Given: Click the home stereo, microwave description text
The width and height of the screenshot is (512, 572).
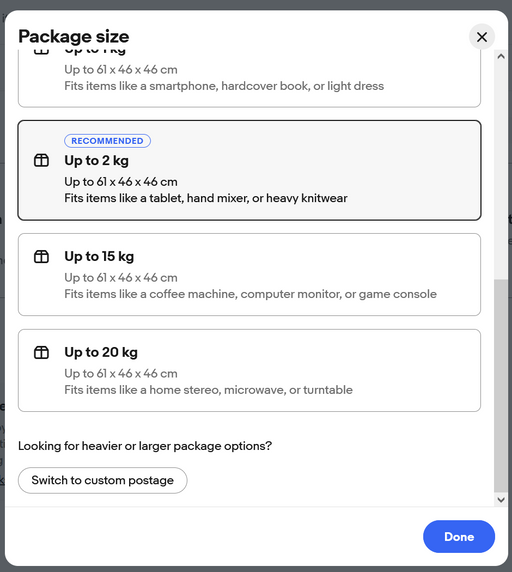Looking at the screenshot, I should click(209, 390).
